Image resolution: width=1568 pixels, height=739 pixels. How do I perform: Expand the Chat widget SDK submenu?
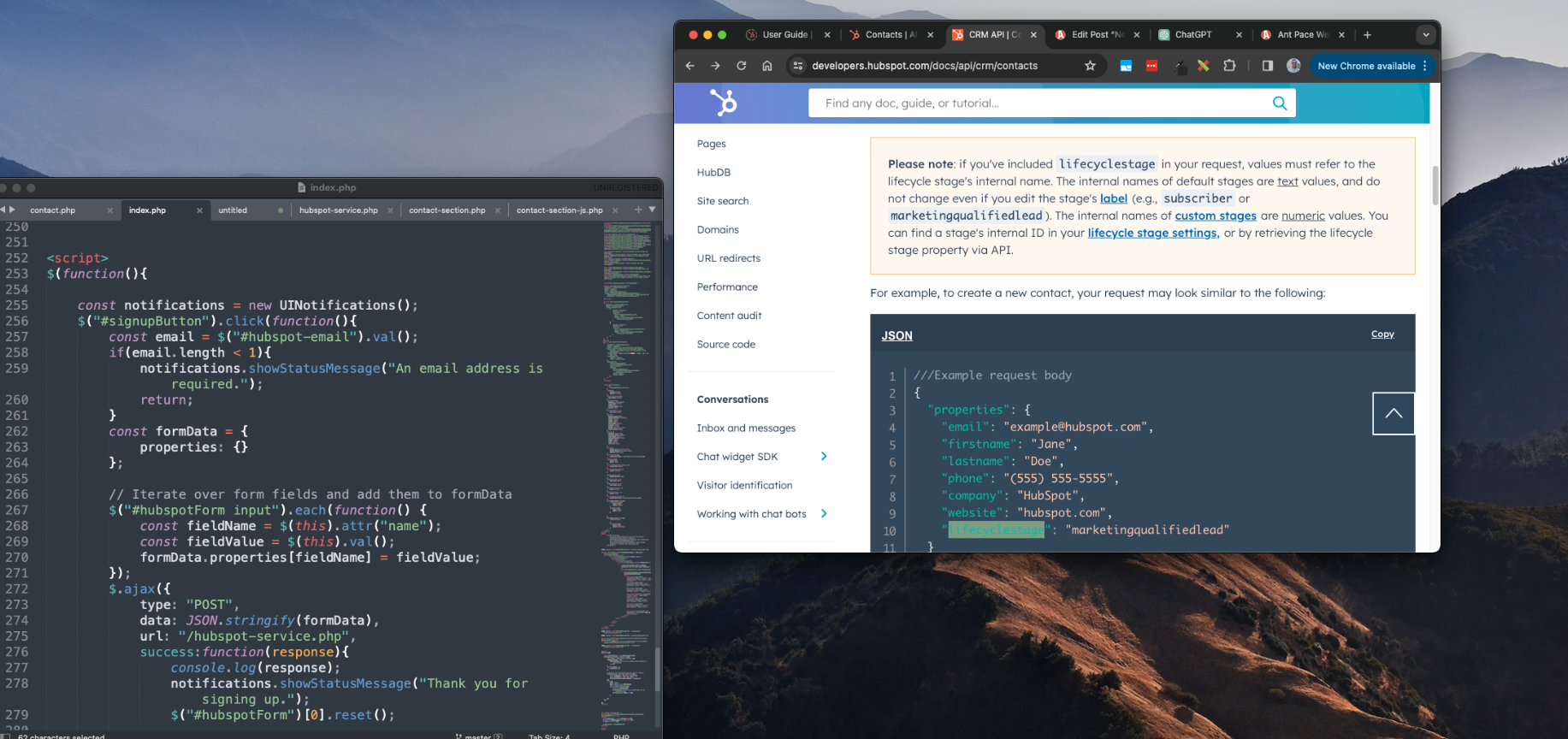[x=824, y=457]
